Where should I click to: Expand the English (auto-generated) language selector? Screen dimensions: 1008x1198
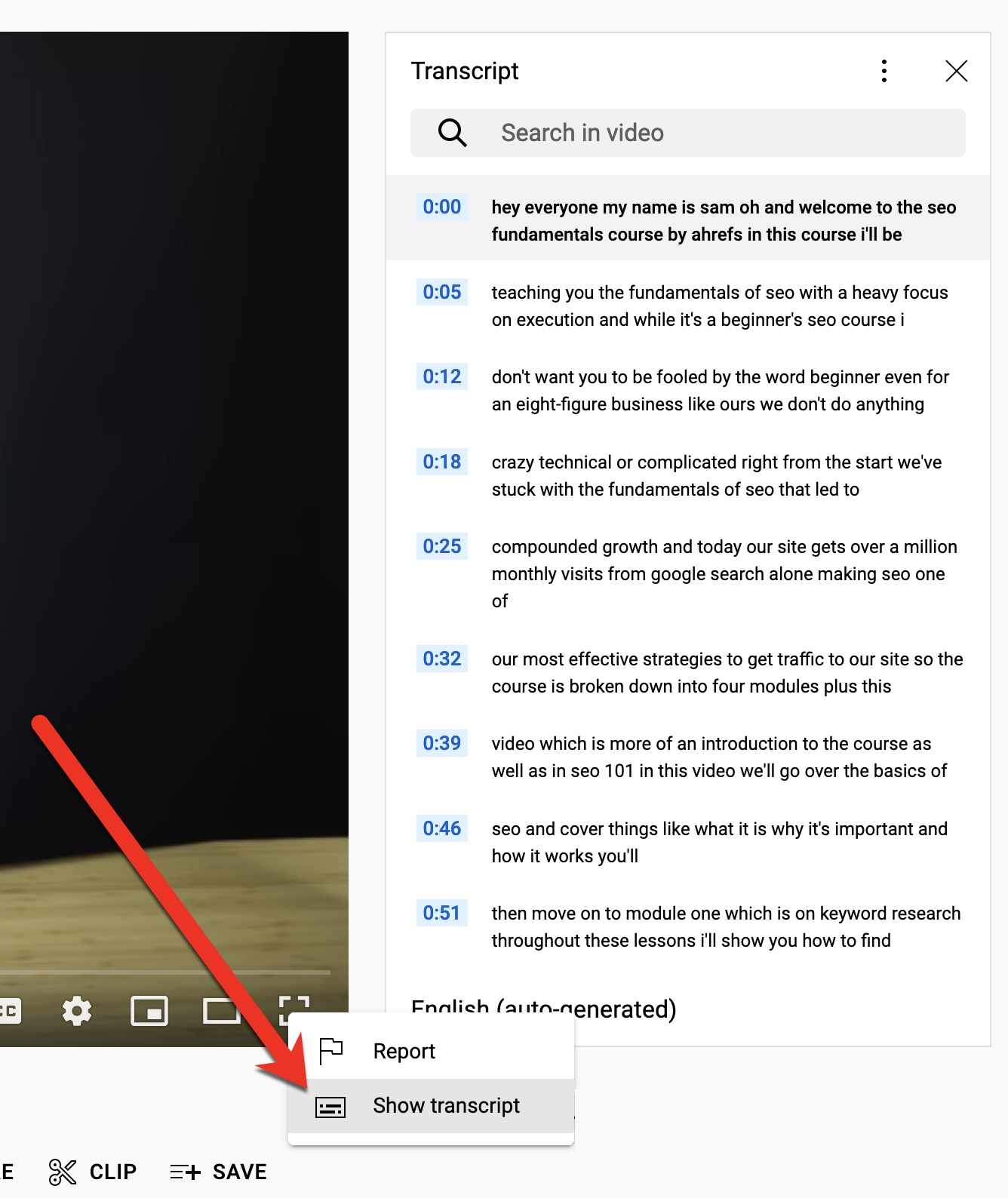click(x=543, y=1009)
